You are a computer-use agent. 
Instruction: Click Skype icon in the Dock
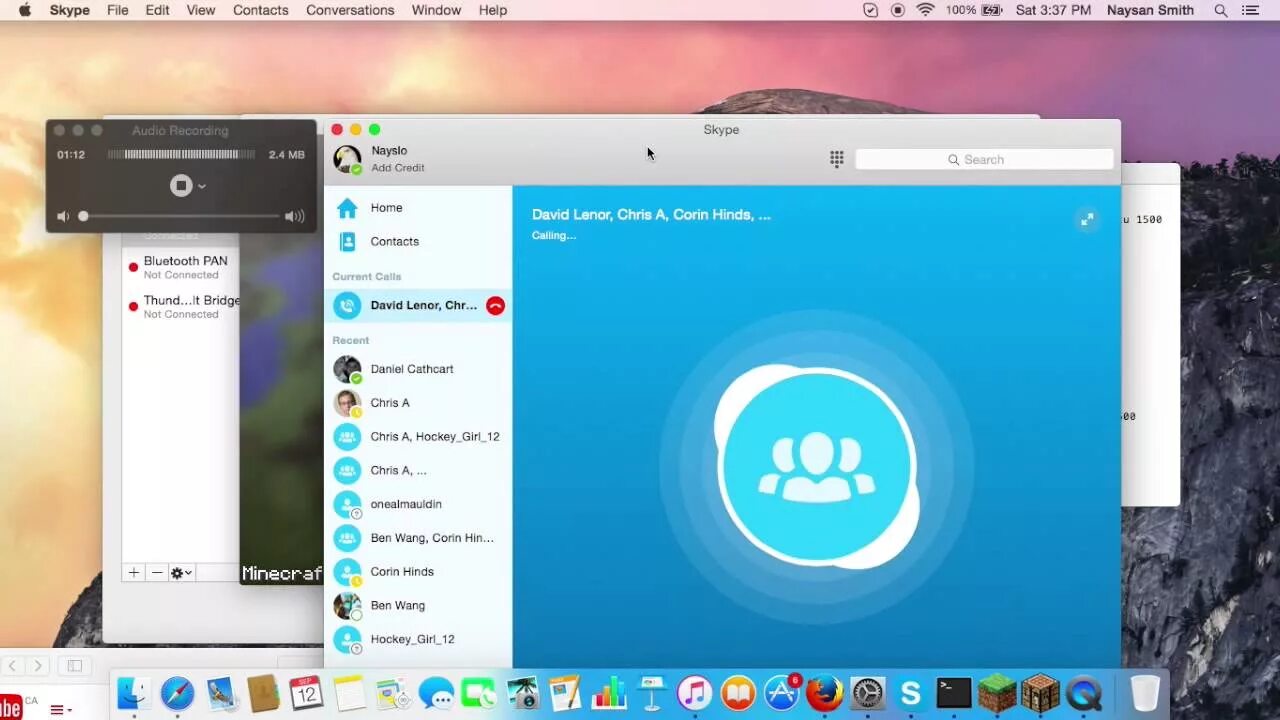click(910, 693)
